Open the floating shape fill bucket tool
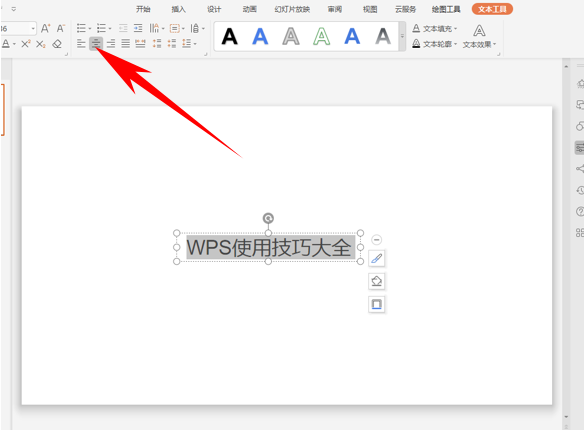Image resolution: width=586 pixels, height=430 pixels. (377, 281)
